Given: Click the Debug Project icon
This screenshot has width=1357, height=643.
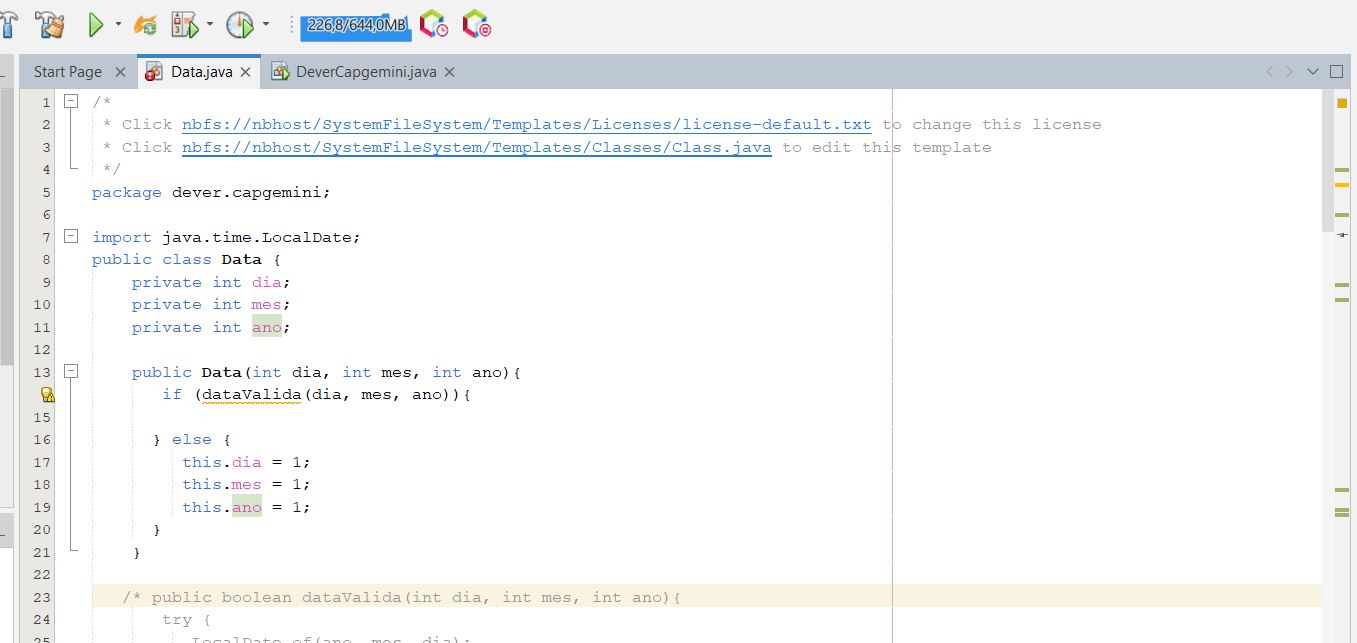Looking at the screenshot, I should click(185, 24).
